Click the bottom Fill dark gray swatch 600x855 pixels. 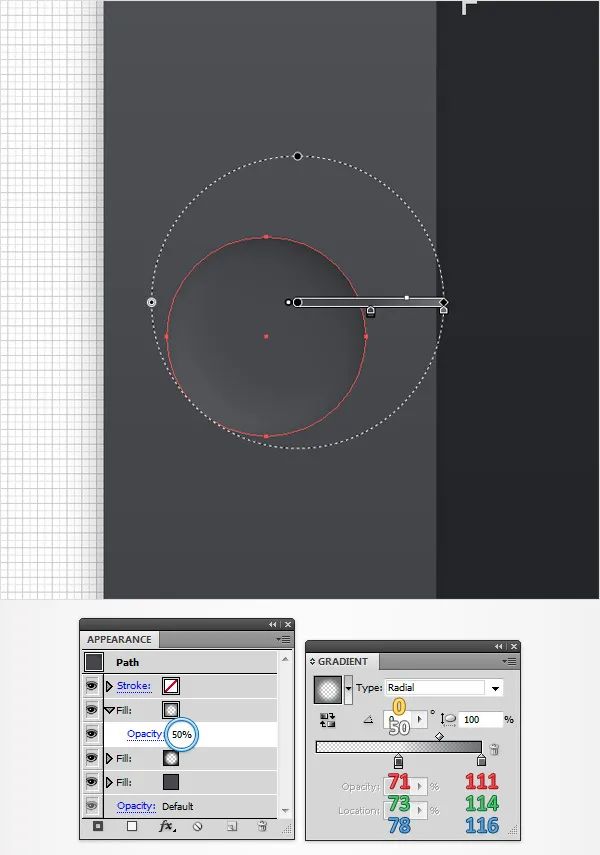click(171, 782)
